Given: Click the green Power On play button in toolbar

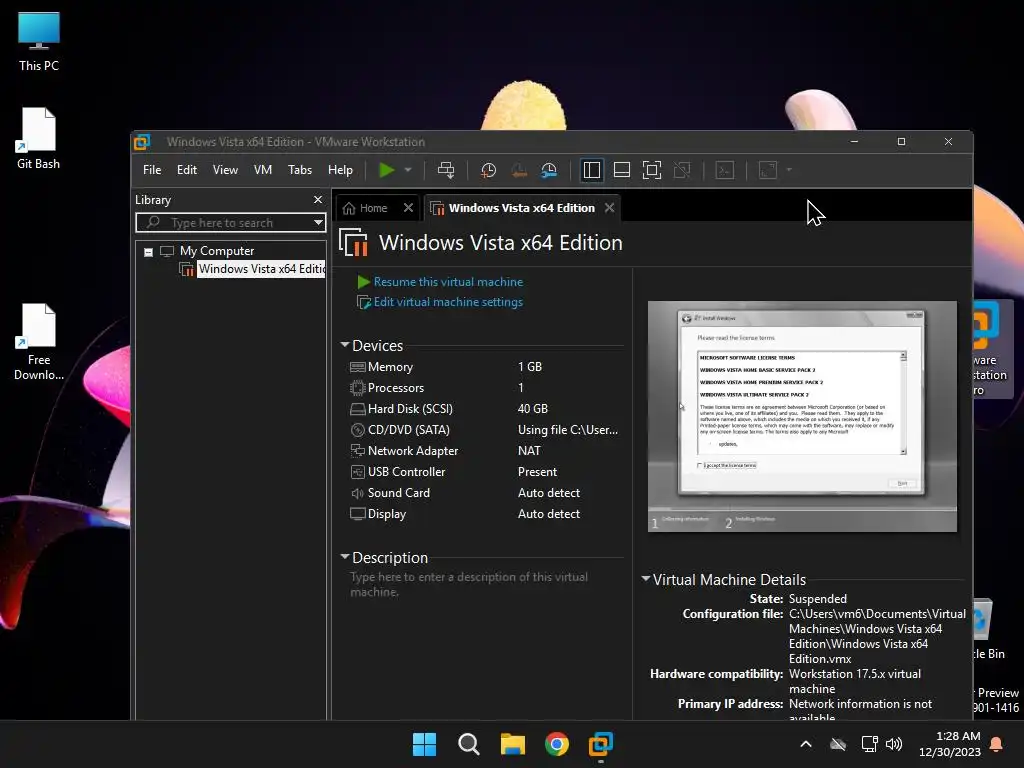Looking at the screenshot, I should click(x=387, y=170).
